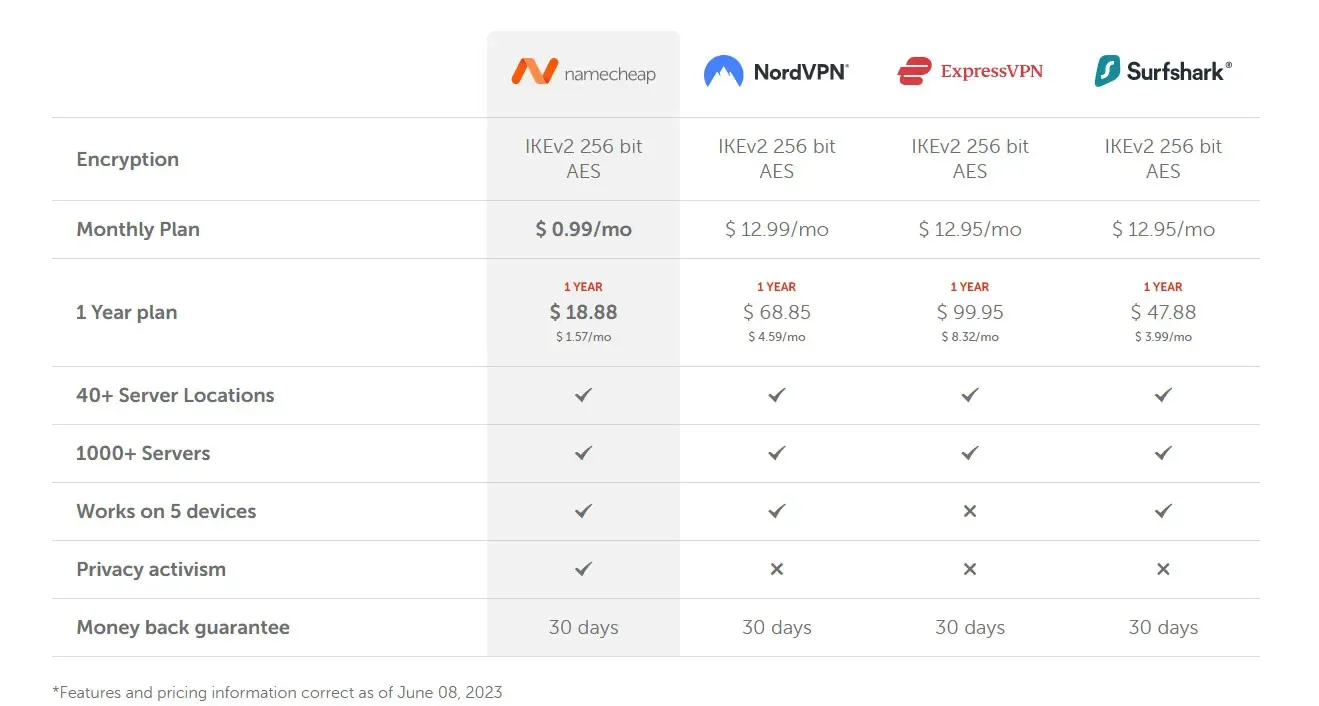Click the Surfshark logo
1319x706 pixels.
point(1162,72)
